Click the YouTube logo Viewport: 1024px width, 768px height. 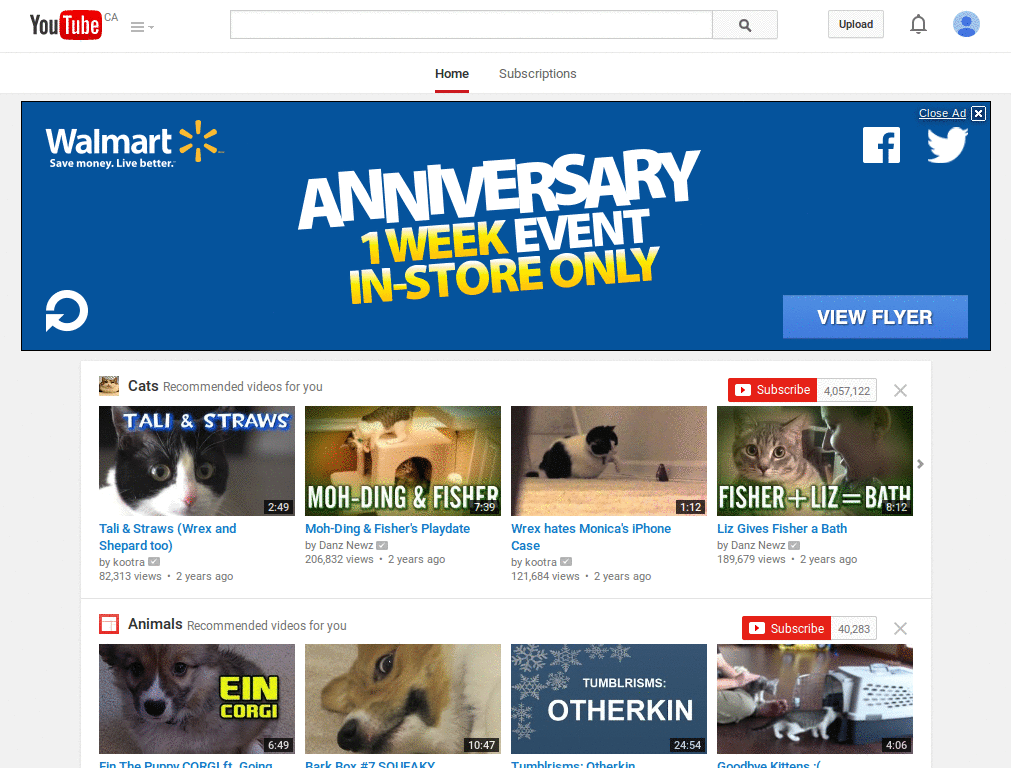pyautogui.click(x=66, y=25)
